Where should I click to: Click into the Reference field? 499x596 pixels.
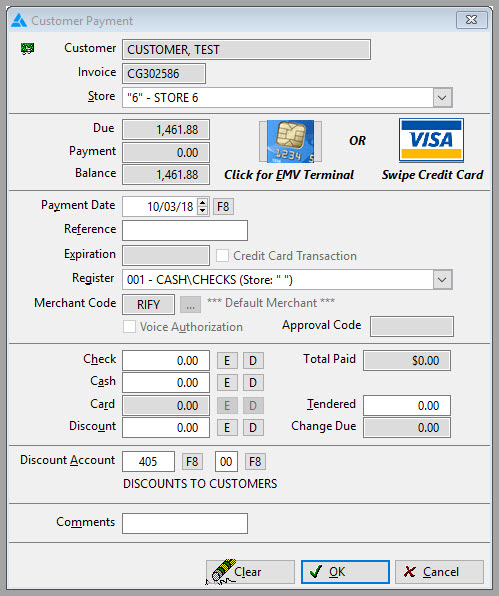pyautogui.click(x=185, y=230)
